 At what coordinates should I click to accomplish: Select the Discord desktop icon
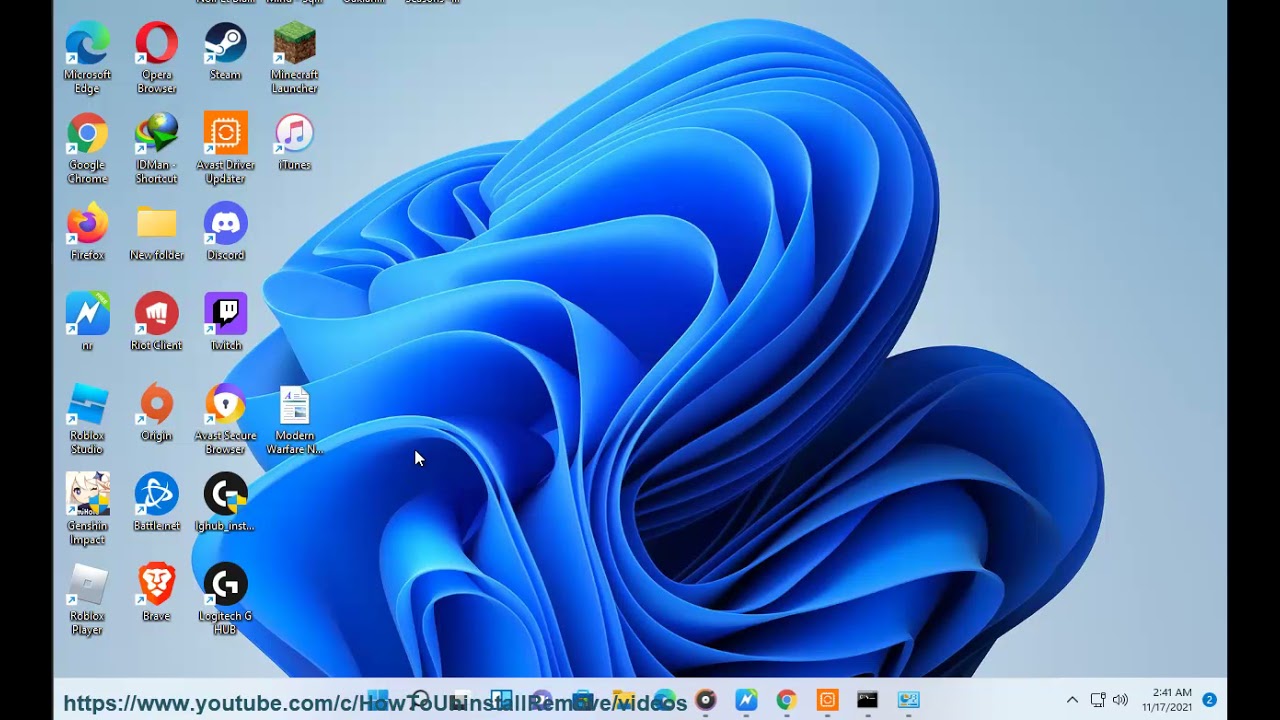[225, 233]
